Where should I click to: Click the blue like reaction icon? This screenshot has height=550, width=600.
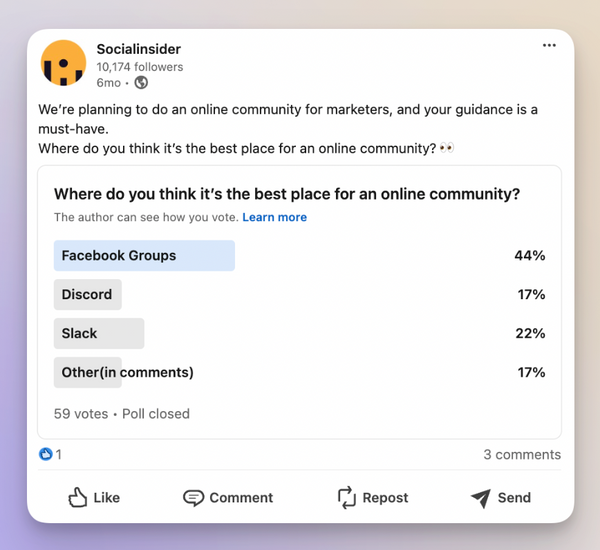[x=45, y=454]
